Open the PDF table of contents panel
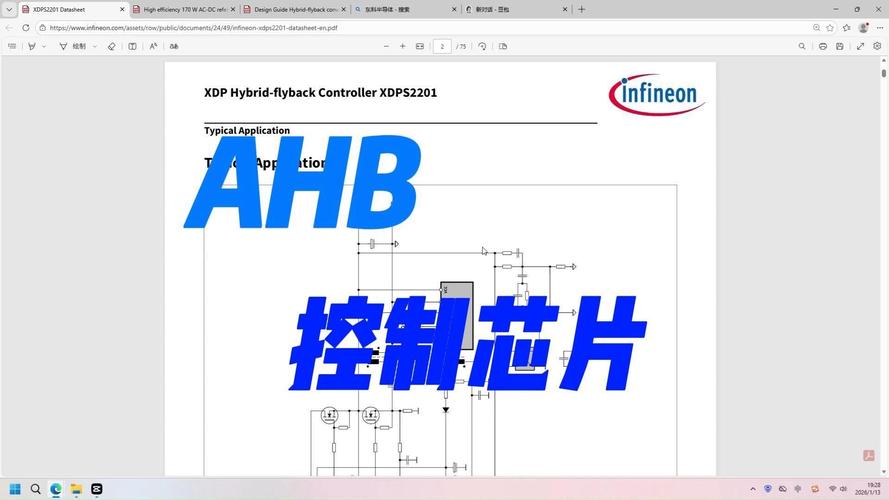Viewport: 889px width, 500px height. pyautogui.click(x=12, y=46)
